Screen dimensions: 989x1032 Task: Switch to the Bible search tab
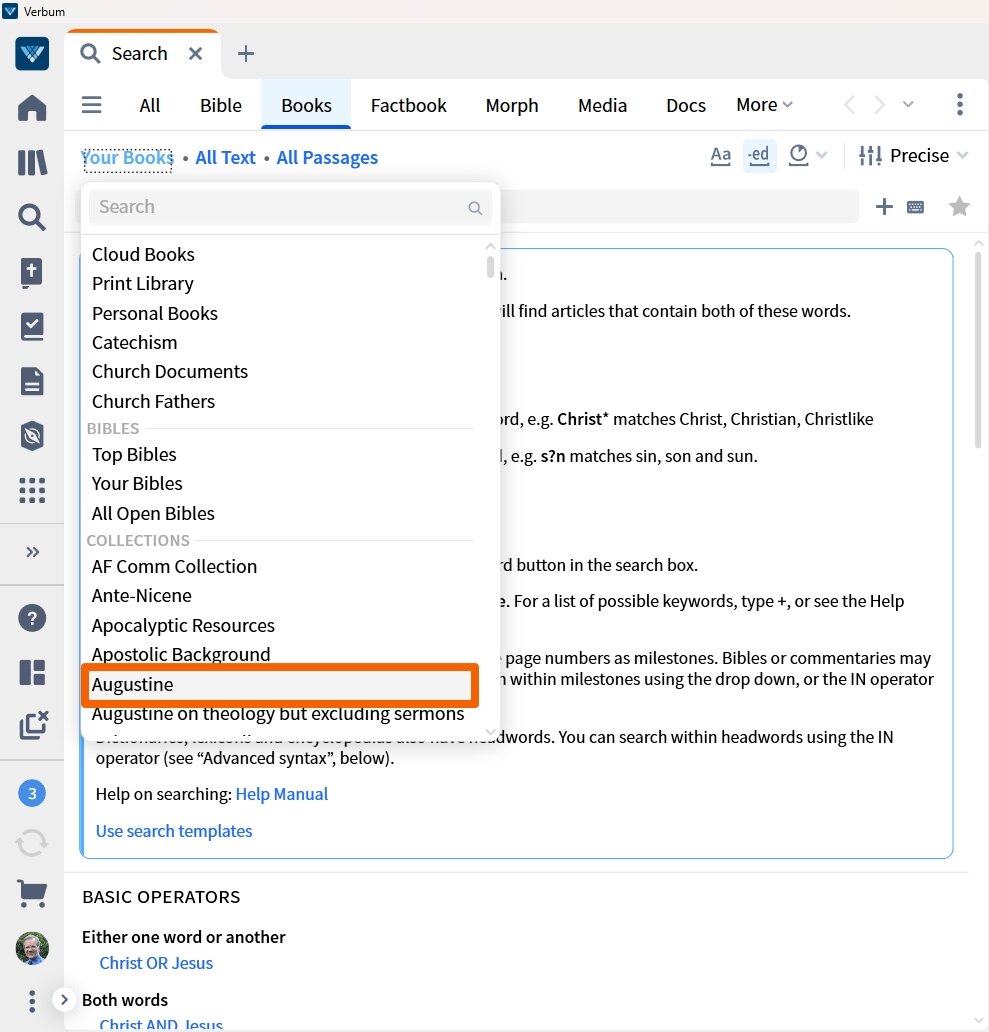tap(220, 105)
